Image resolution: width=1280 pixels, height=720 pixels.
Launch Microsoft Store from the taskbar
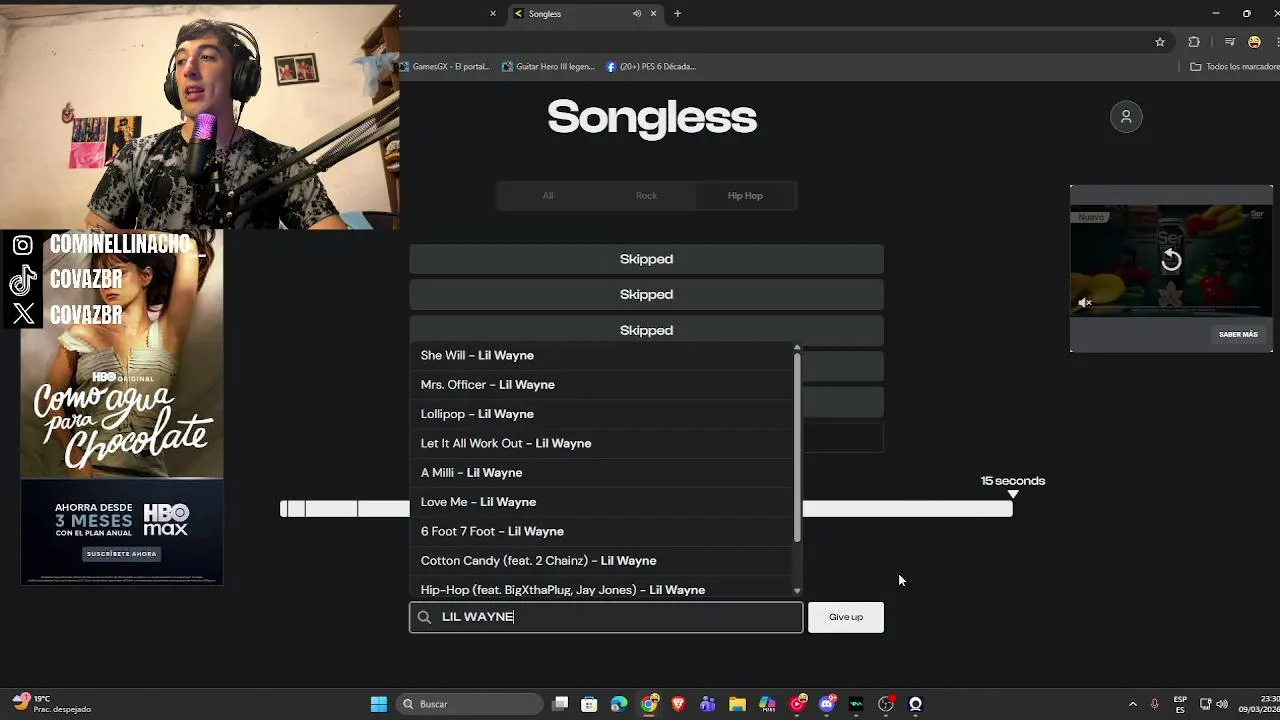(589, 704)
